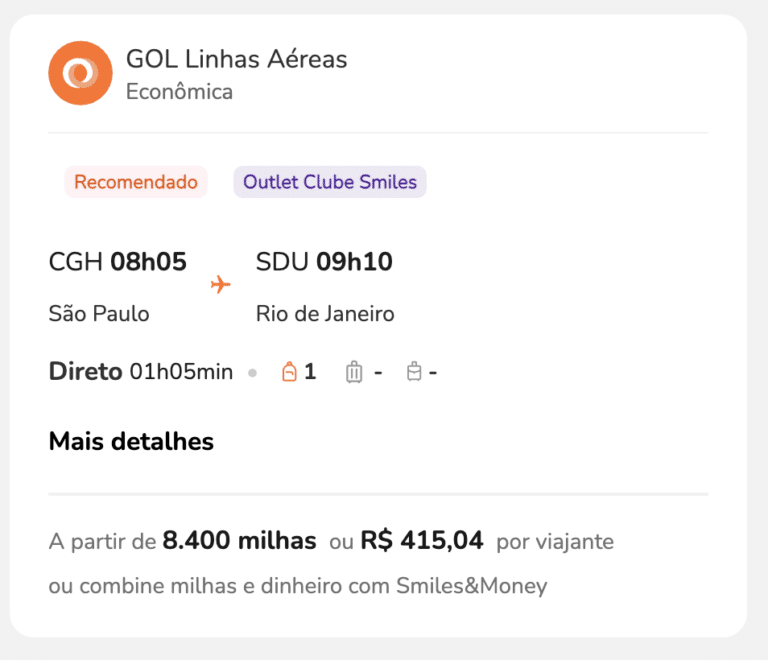
Task: Click the Direto 01h05min duration label
Action: pyautogui.click(x=141, y=371)
